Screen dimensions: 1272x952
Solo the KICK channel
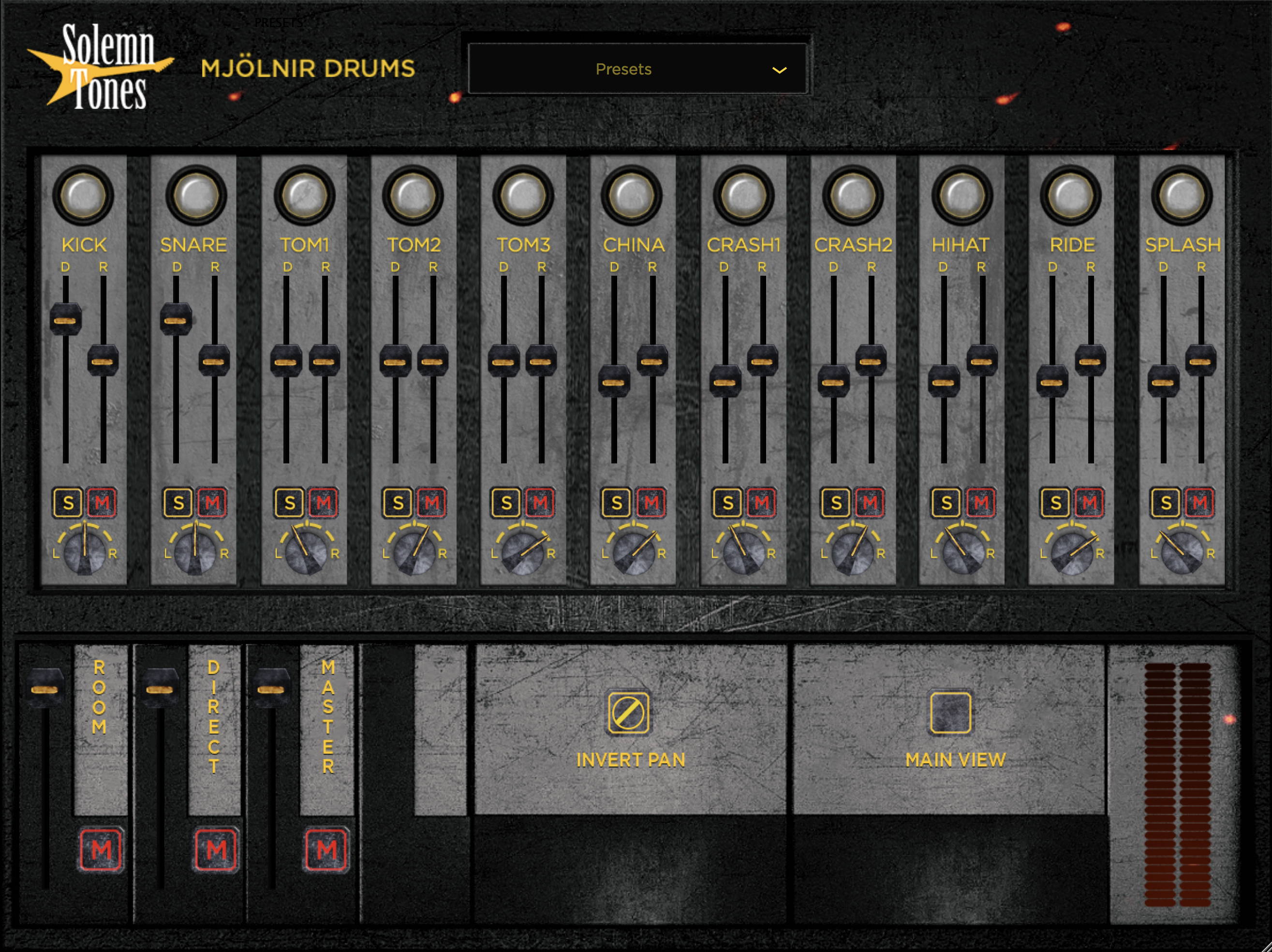click(68, 503)
